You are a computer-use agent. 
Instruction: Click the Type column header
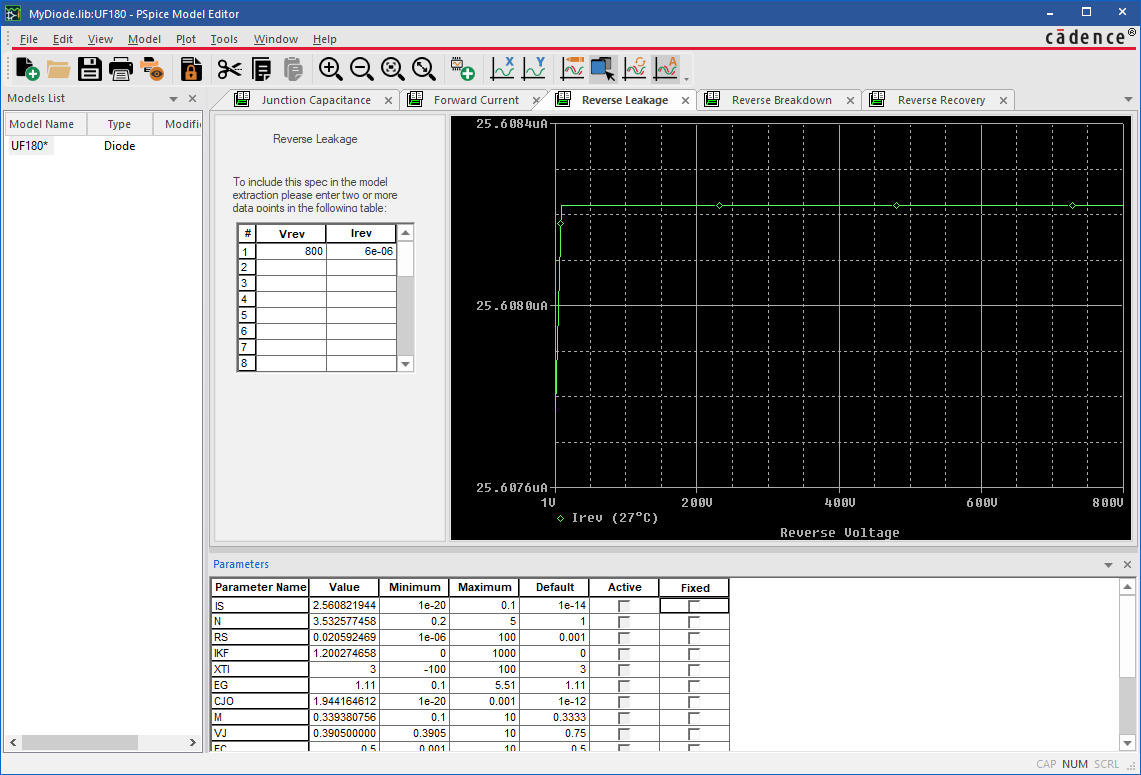(x=119, y=124)
